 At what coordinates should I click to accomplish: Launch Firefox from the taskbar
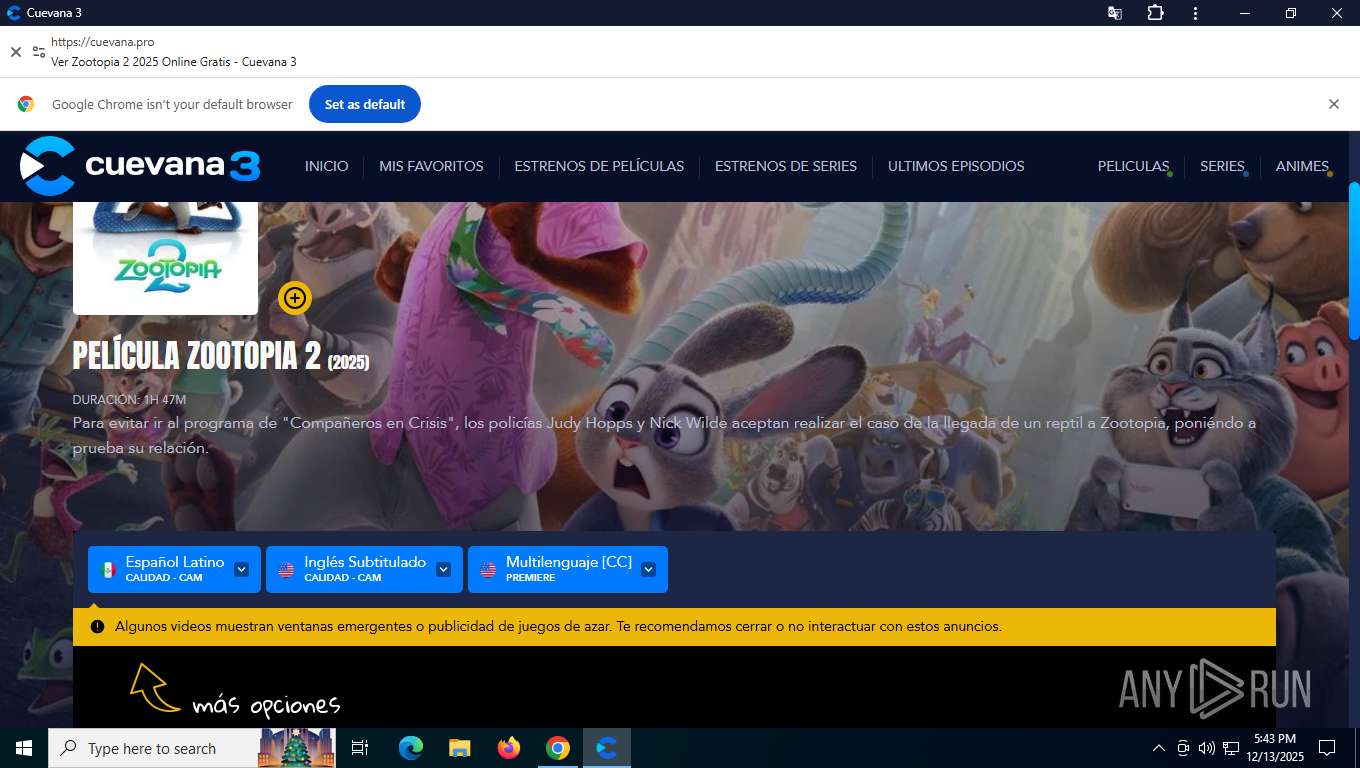click(x=509, y=748)
